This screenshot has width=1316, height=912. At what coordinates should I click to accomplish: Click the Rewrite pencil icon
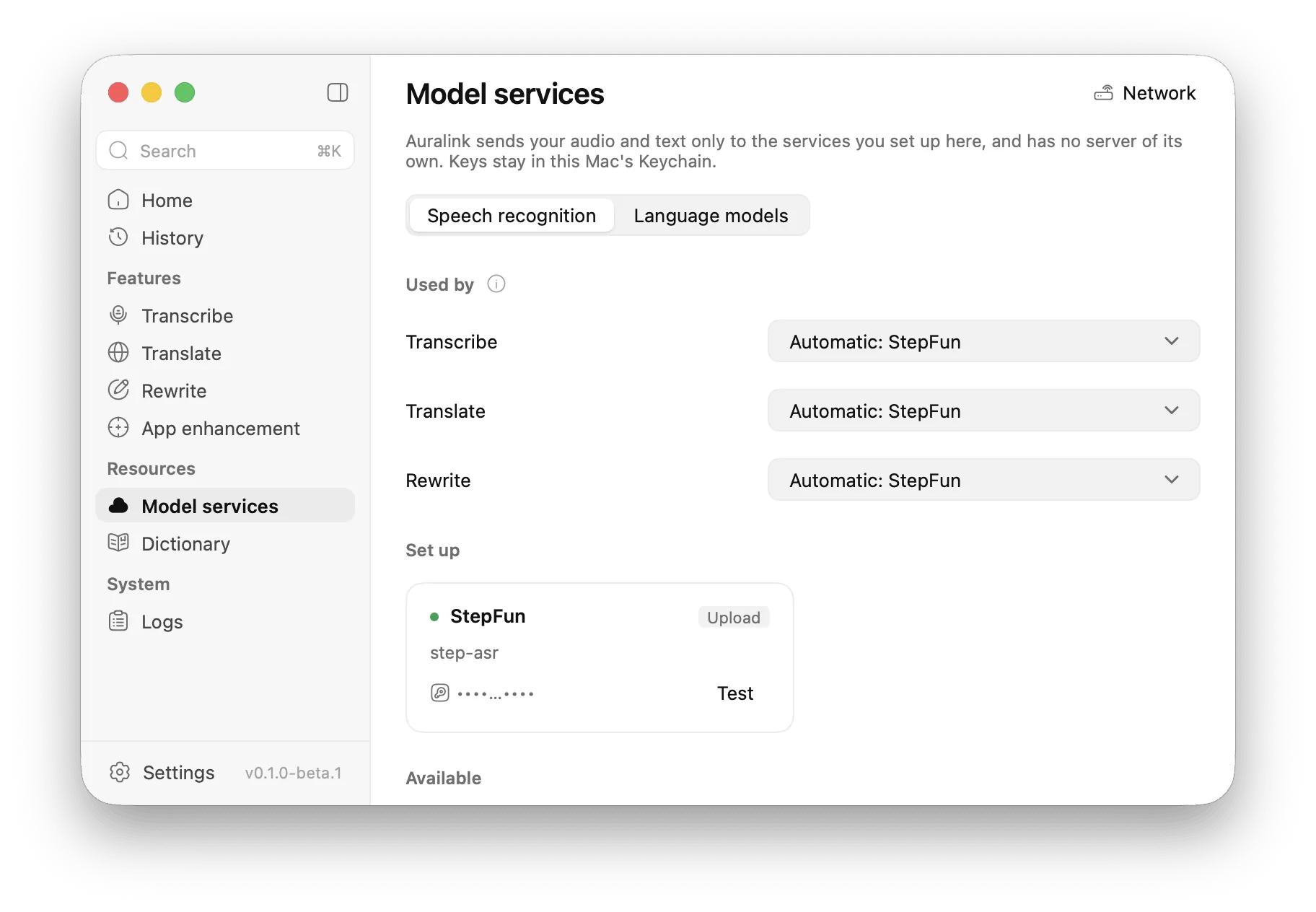point(118,390)
